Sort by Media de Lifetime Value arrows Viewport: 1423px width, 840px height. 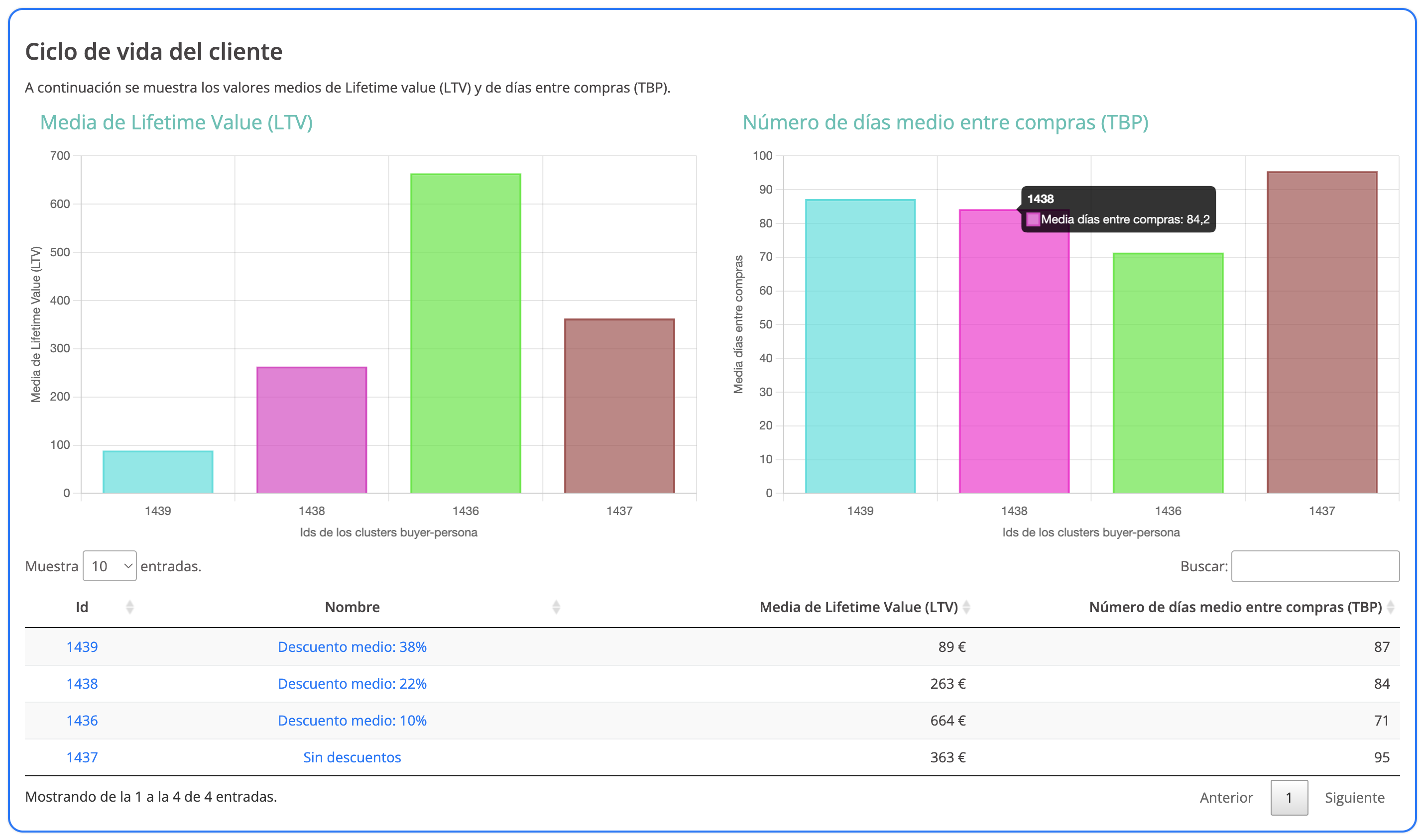tap(966, 607)
